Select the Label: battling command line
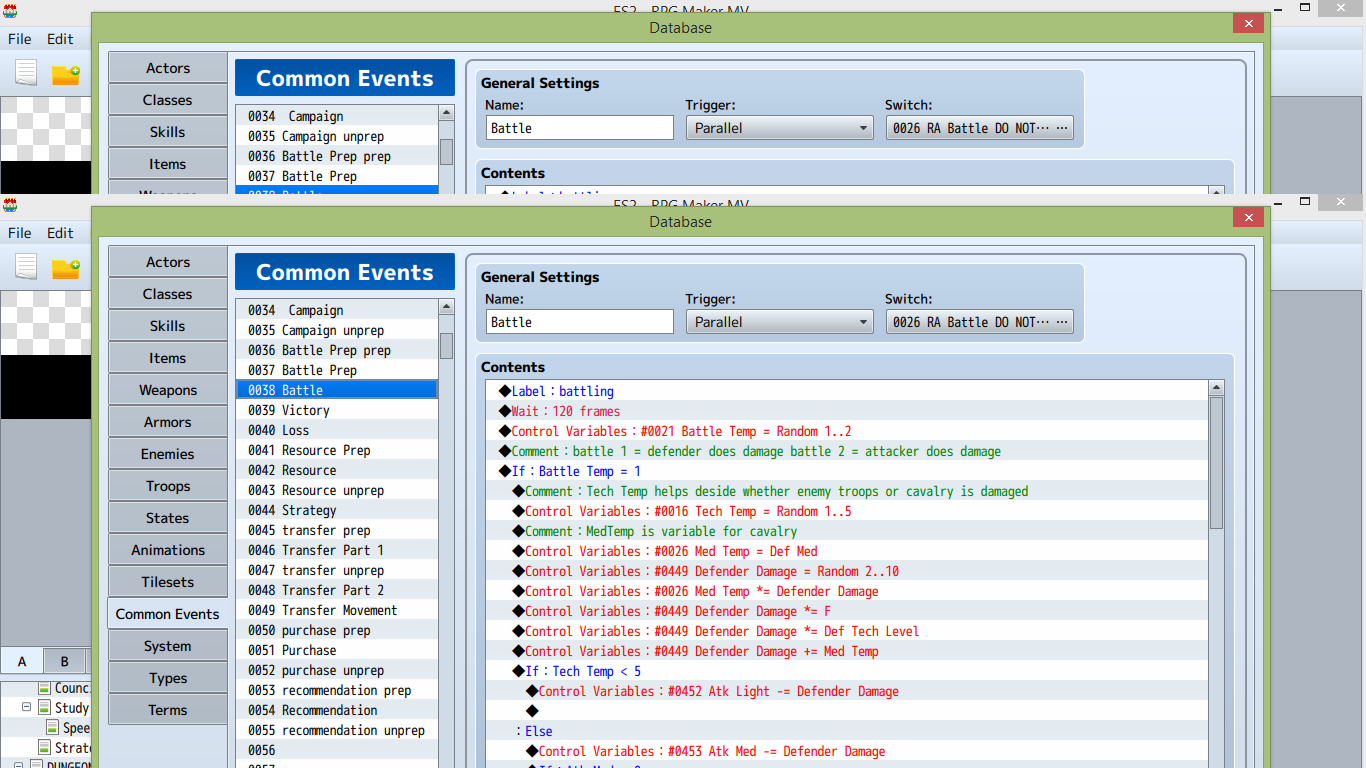This screenshot has width=1366, height=768. (x=847, y=391)
